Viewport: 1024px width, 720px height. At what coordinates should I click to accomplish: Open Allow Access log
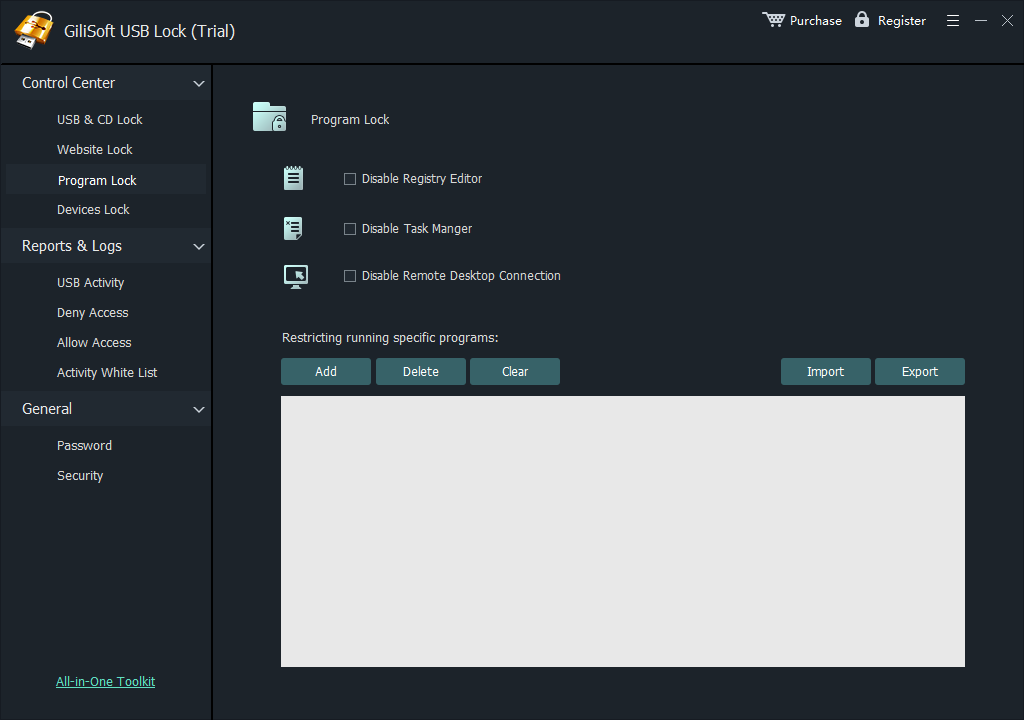[x=94, y=342]
